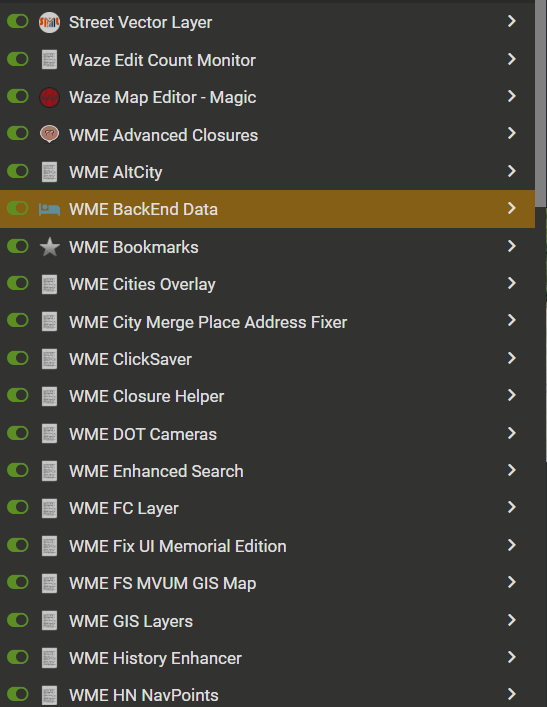The height and width of the screenshot is (707, 547).
Task: Click the WME Enhanced Search icon
Action: tap(49, 471)
